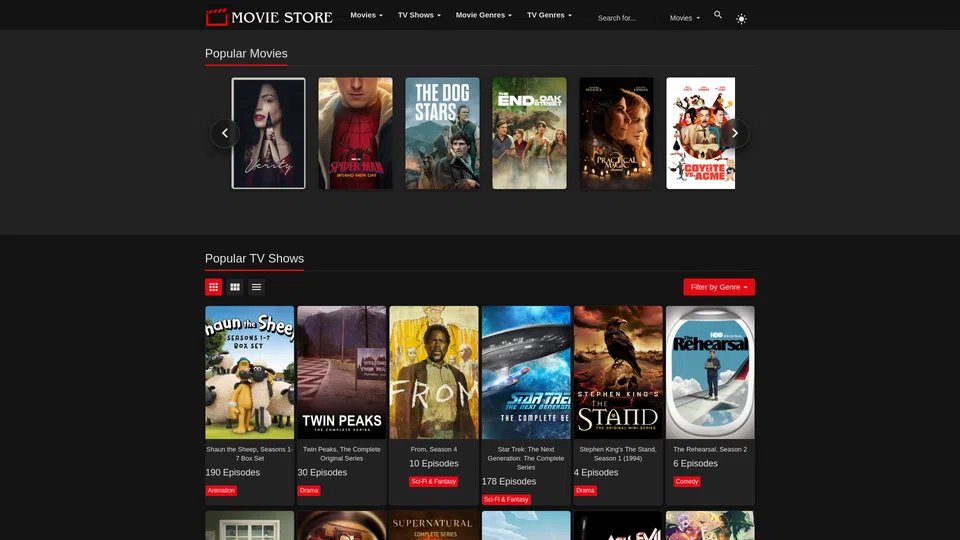
Task: Click the Shaun the Sheep, Seasons 1-7 title
Action: point(250,454)
